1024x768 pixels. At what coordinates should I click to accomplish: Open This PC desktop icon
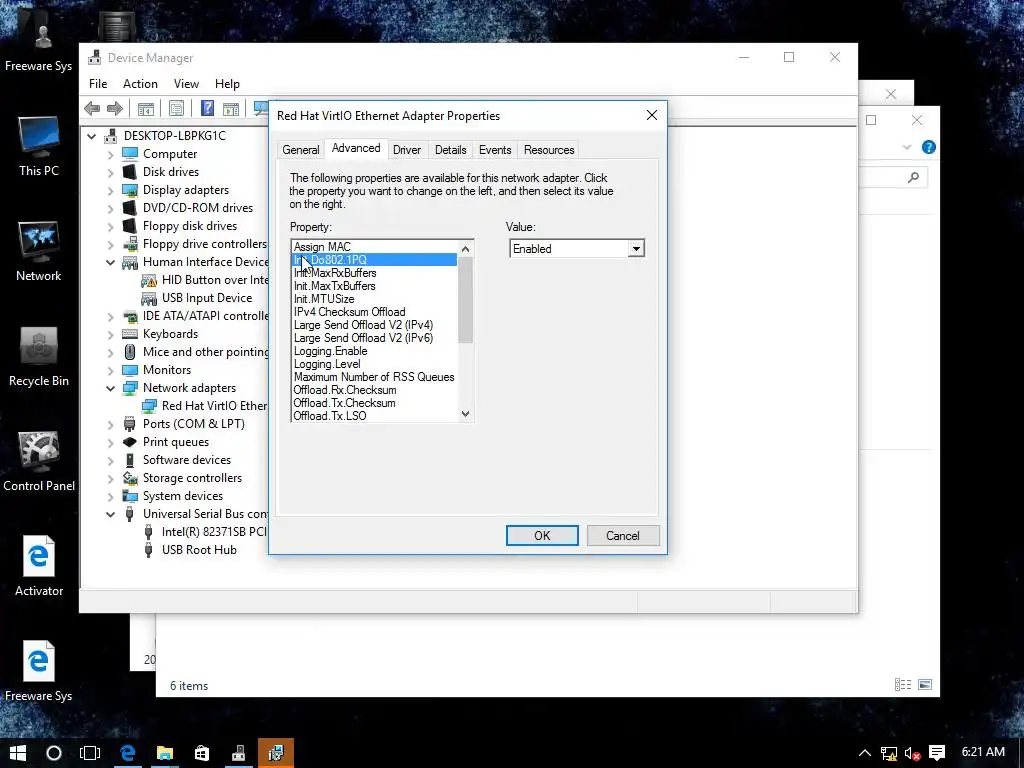(x=39, y=146)
